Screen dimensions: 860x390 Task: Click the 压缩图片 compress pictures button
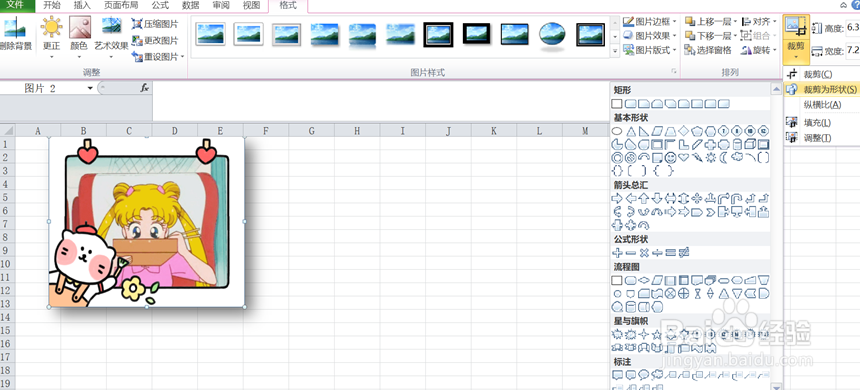pos(155,24)
